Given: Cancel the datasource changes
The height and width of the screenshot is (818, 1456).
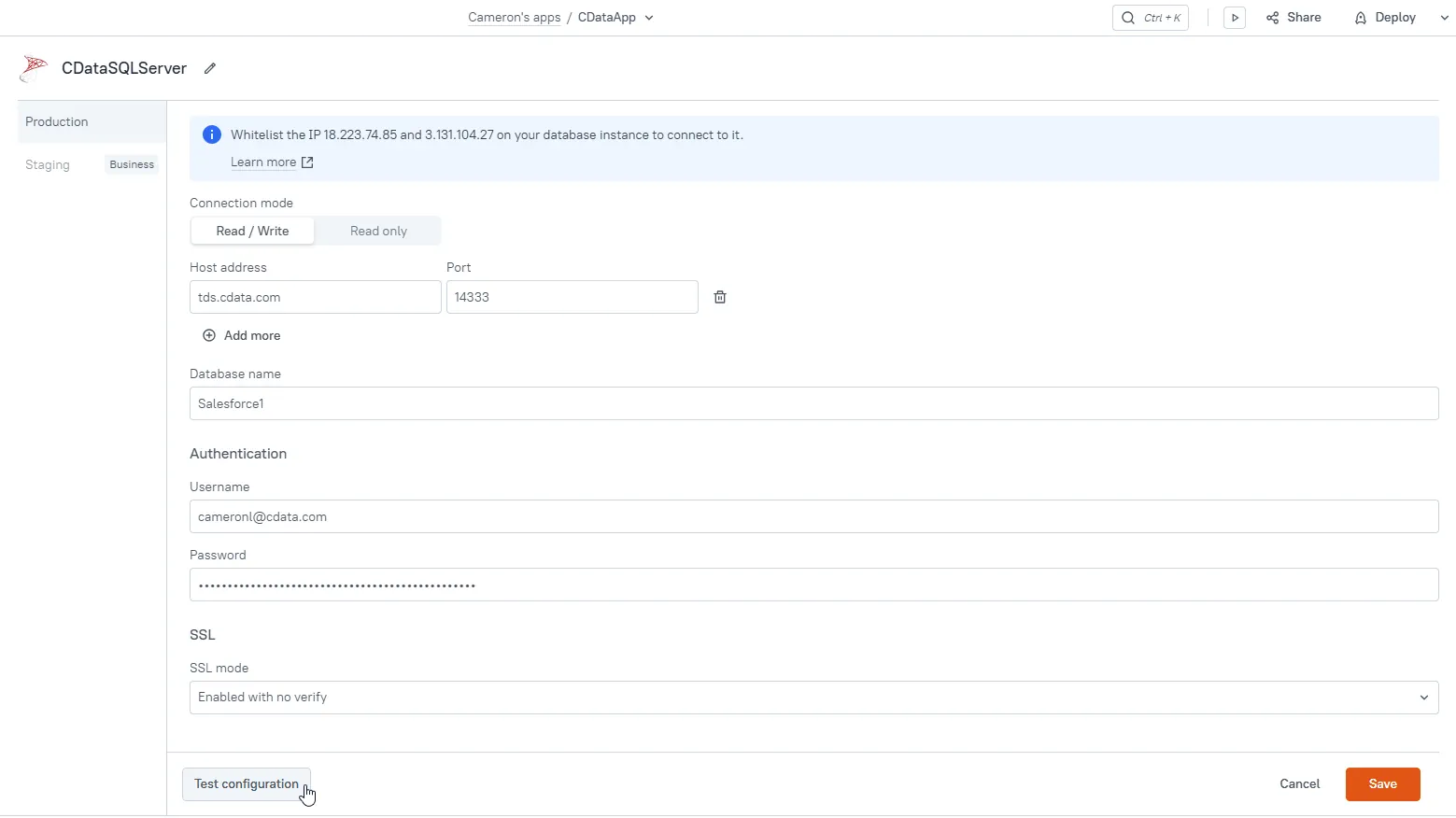Looking at the screenshot, I should pyautogui.click(x=1299, y=784).
